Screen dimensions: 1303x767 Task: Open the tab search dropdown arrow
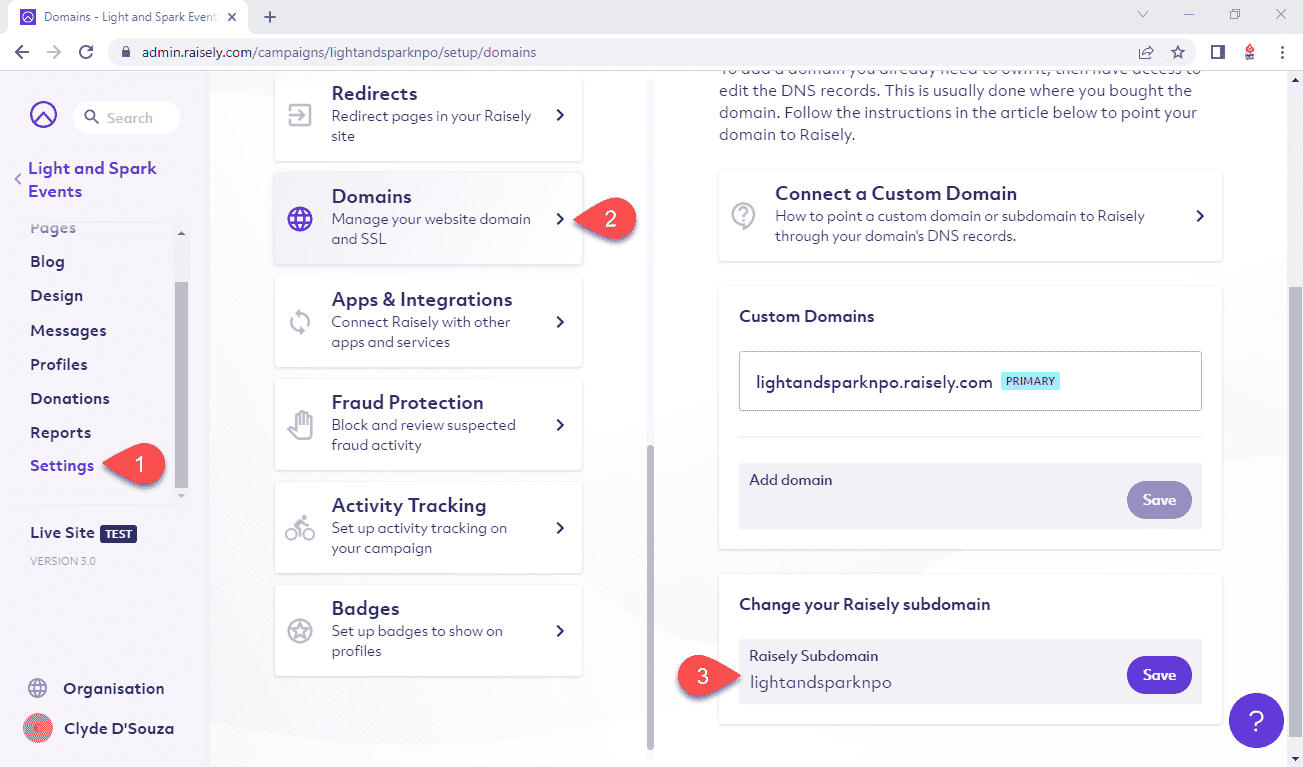1144,15
